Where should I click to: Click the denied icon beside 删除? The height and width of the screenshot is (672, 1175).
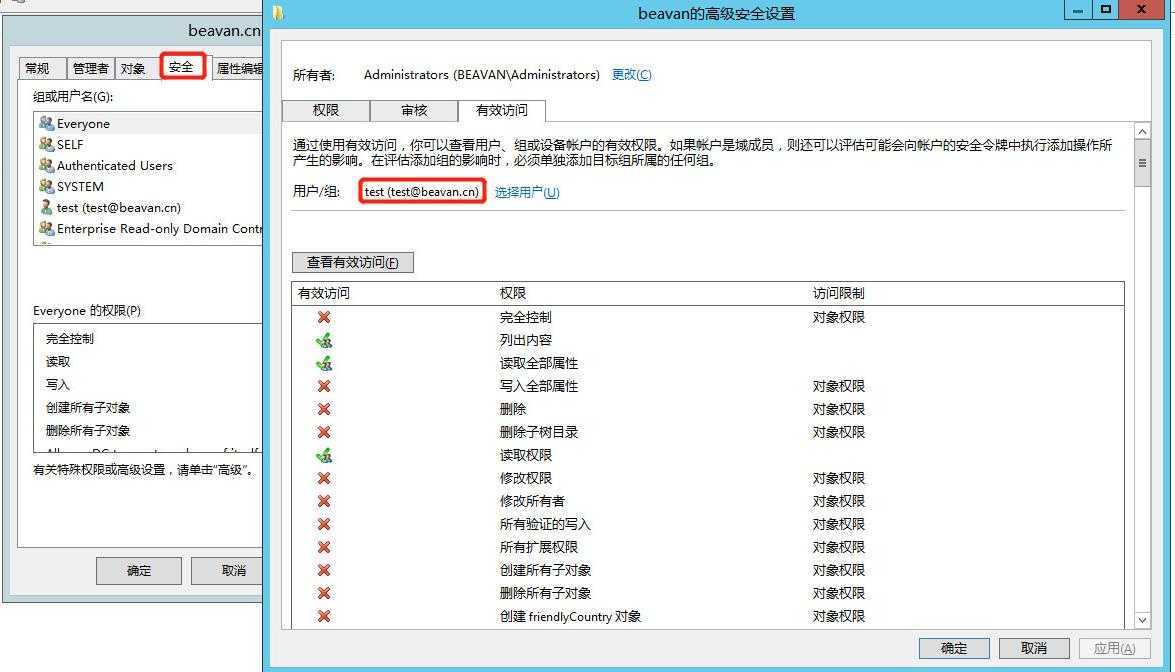(x=324, y=409)
